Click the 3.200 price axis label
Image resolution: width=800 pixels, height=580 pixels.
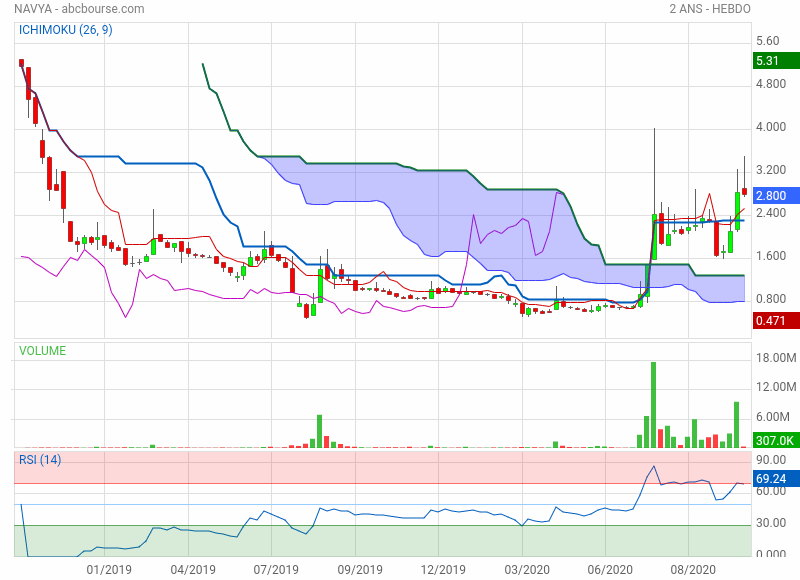tap(771, 169)
